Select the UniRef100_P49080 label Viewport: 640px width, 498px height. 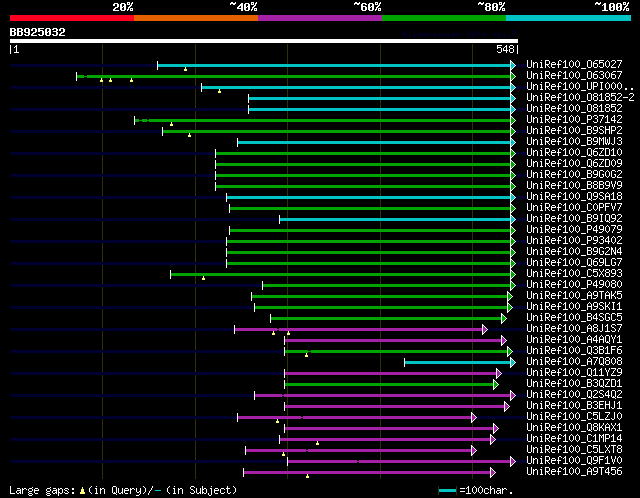coord(574,285)
